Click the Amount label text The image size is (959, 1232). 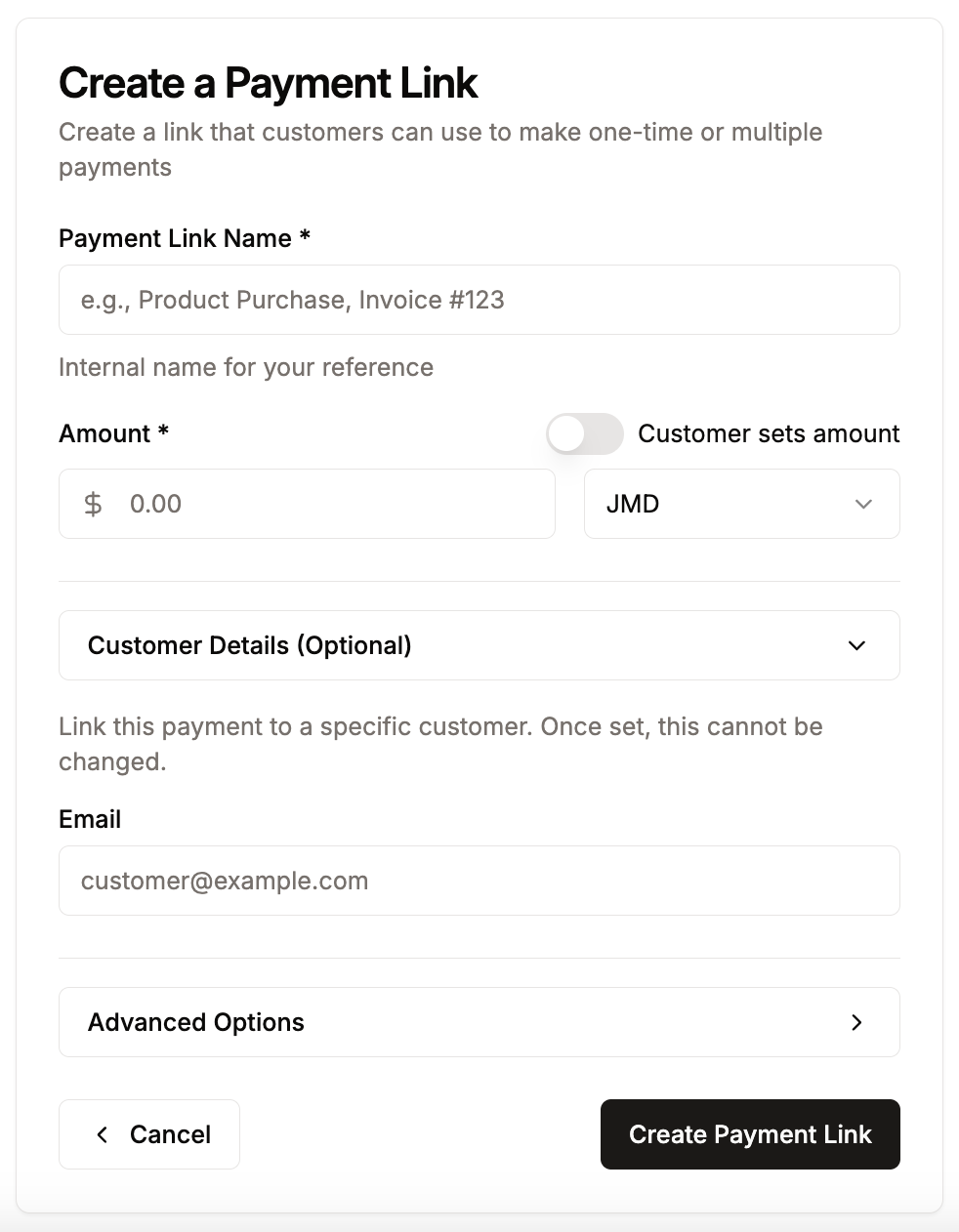(x=113, y=433)
